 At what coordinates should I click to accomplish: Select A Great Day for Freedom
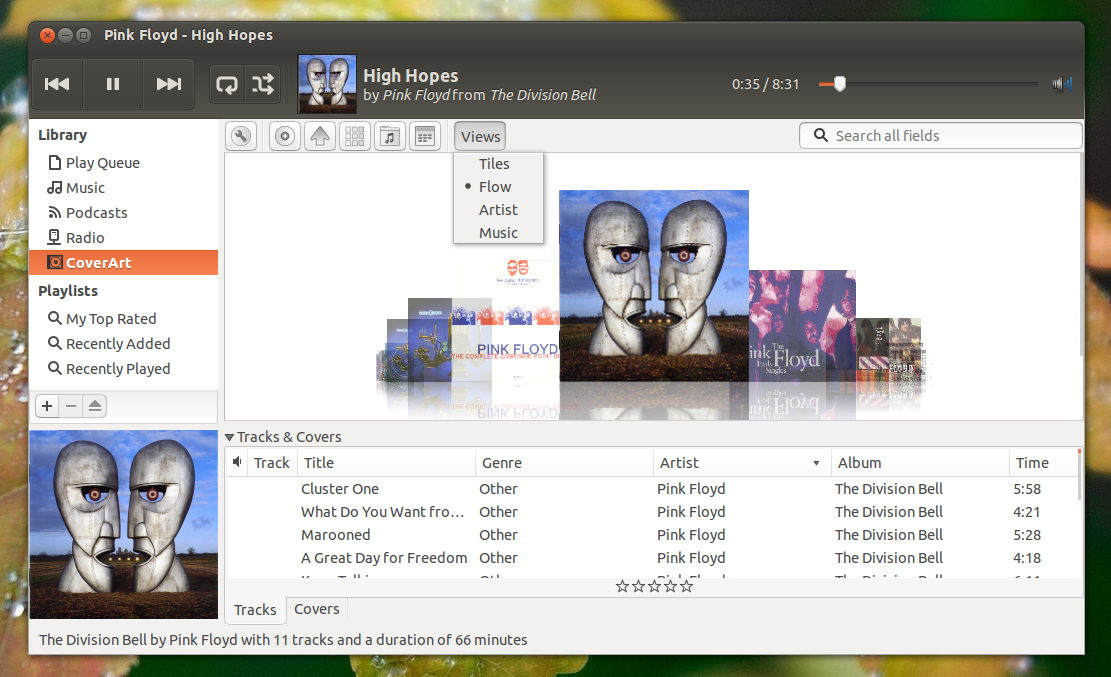click(x=652, y=558)
